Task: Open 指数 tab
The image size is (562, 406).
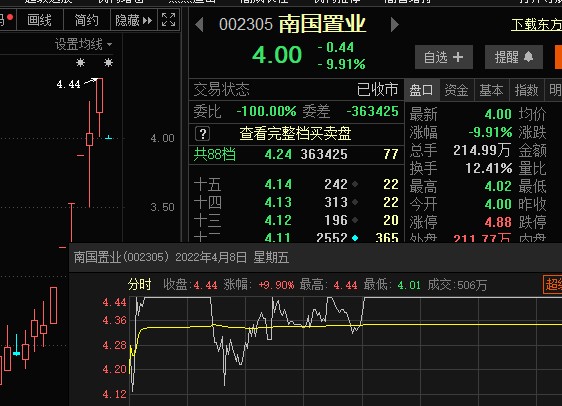Action: (x=526, y=90)
